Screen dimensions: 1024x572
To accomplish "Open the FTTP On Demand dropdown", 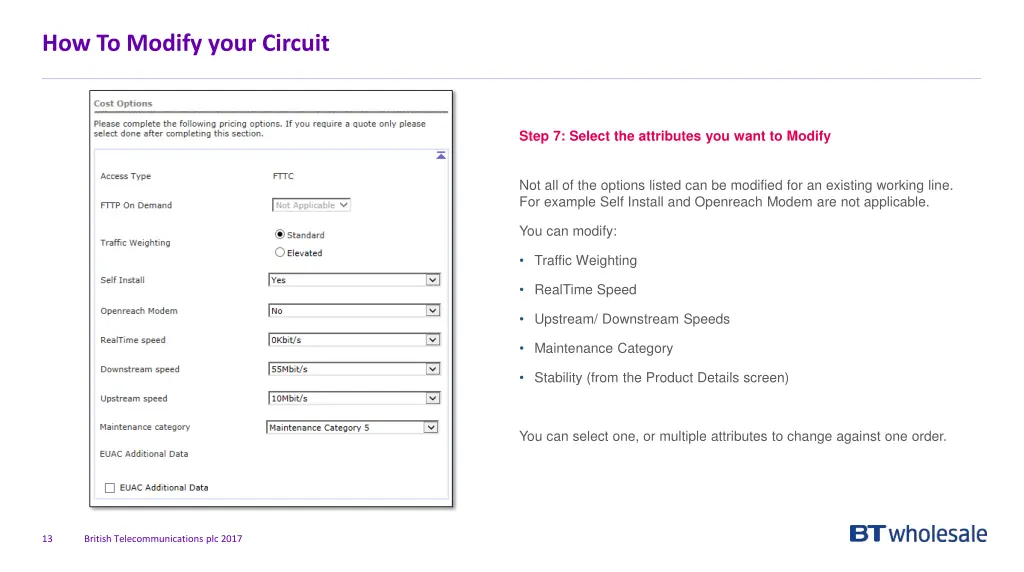I will tap(312, 205).
